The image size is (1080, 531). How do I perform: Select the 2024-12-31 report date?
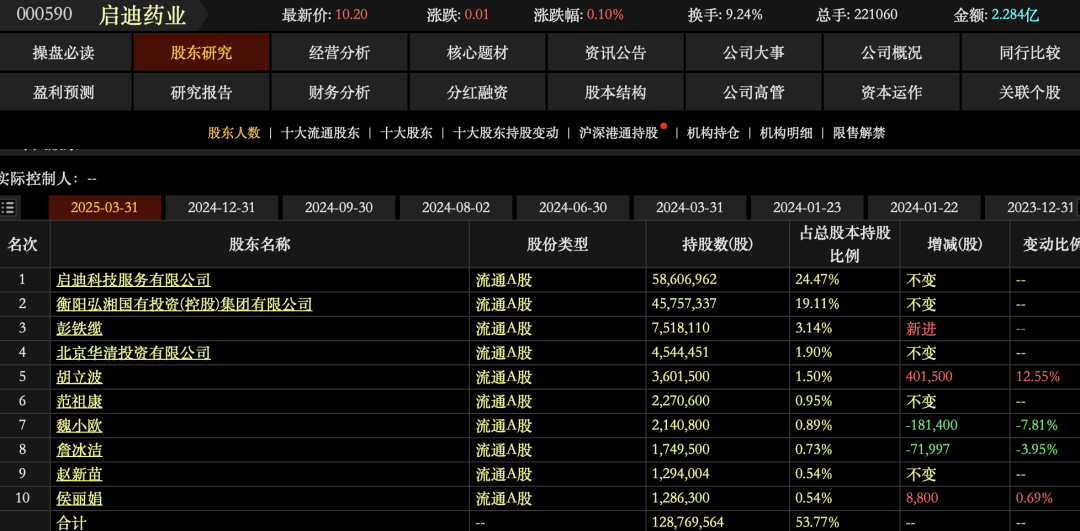[222, 207]
